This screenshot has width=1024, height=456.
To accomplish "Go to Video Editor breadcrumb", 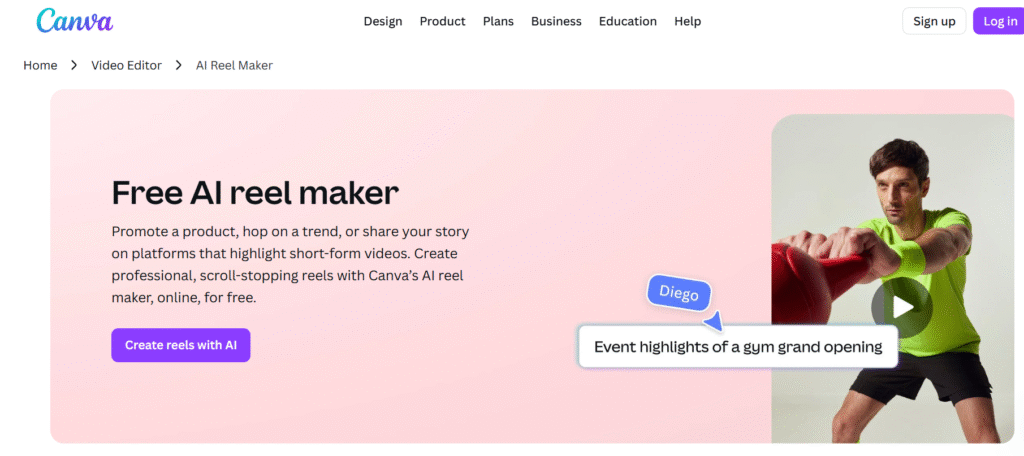I will tap(126, 65).
